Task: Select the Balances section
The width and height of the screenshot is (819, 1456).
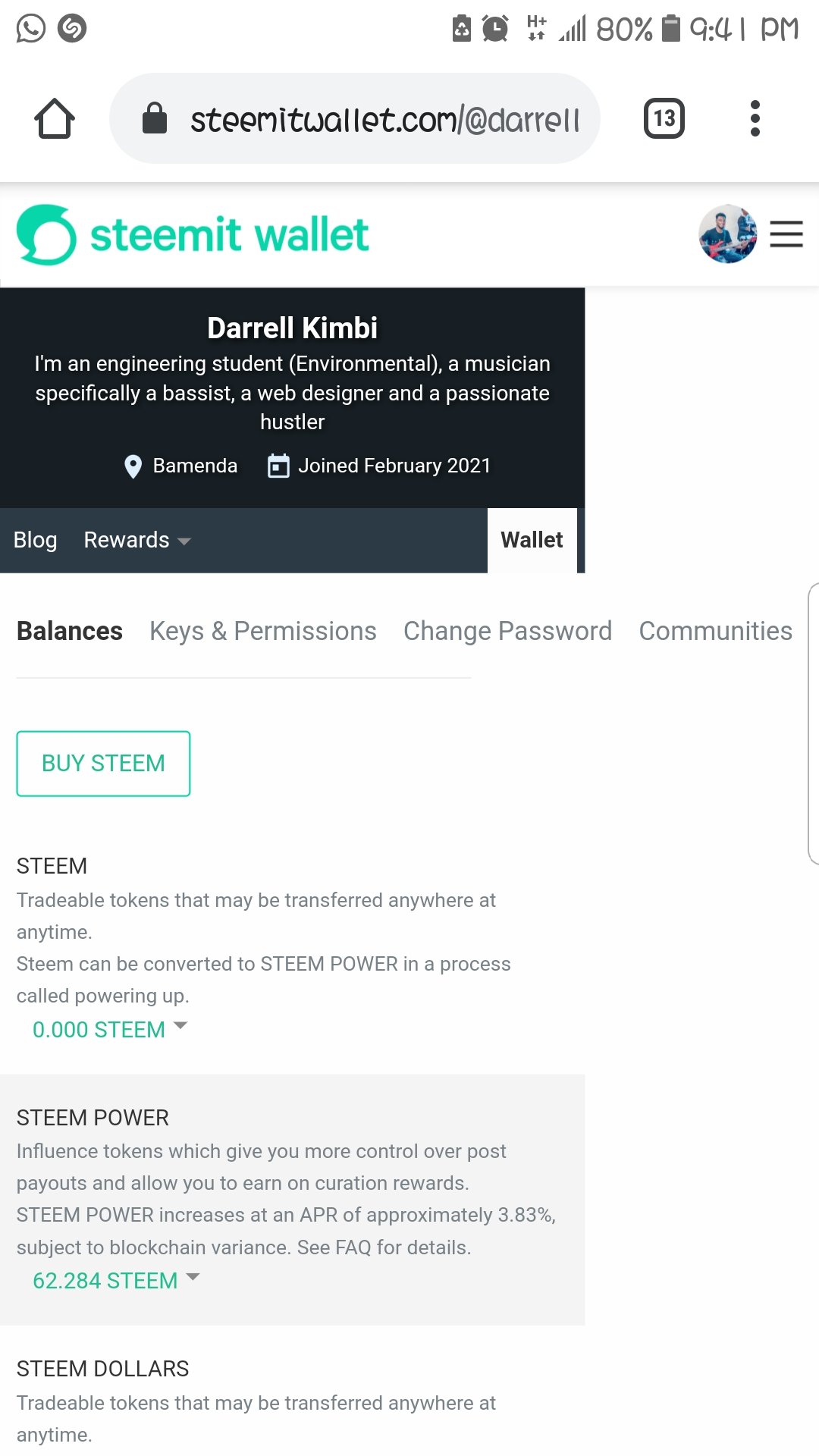Action: (x=70, y=631)
